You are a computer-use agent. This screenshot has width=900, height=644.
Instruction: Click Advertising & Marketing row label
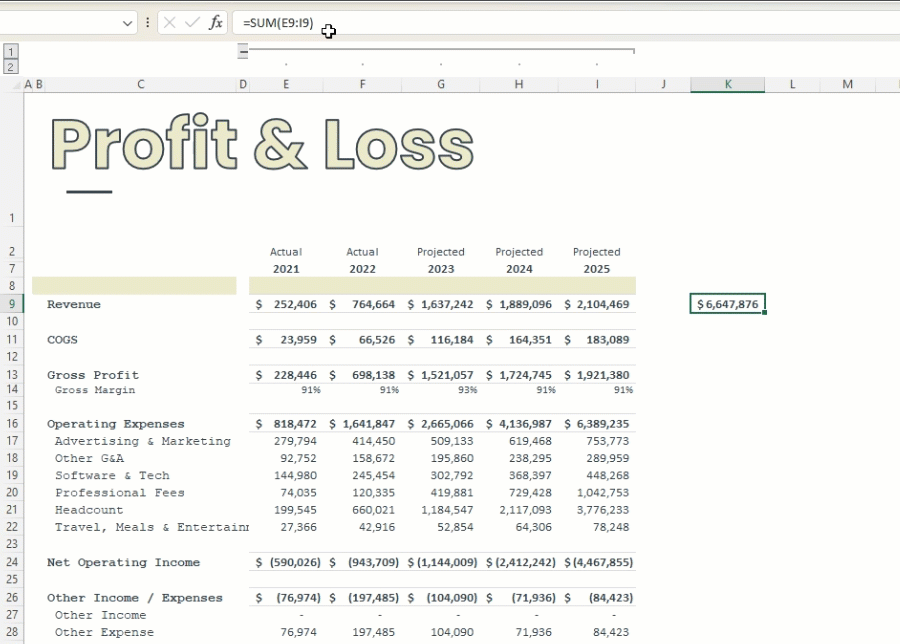pos(143,441)
